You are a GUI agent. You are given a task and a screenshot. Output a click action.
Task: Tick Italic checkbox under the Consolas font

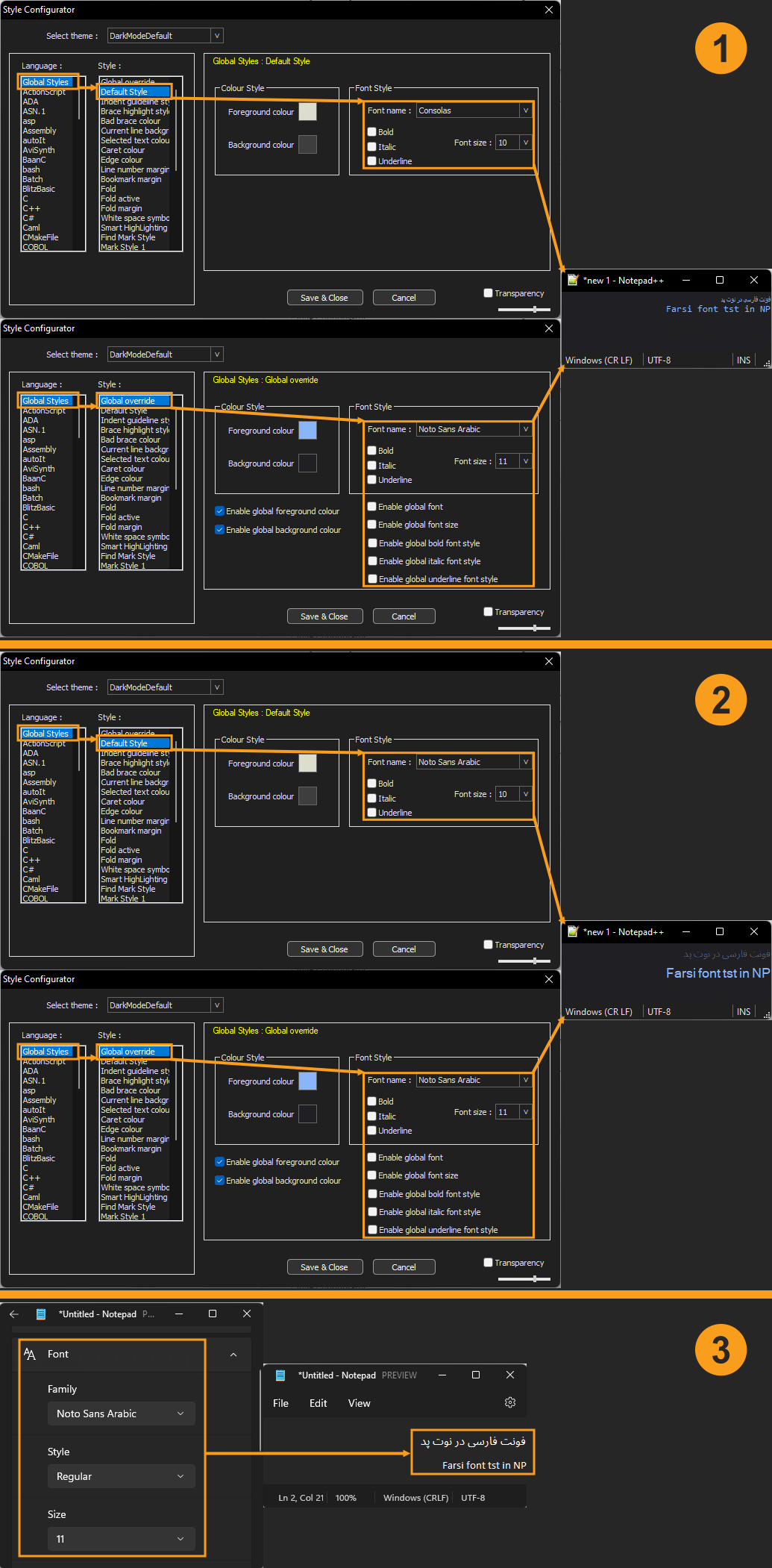point(371,147)
